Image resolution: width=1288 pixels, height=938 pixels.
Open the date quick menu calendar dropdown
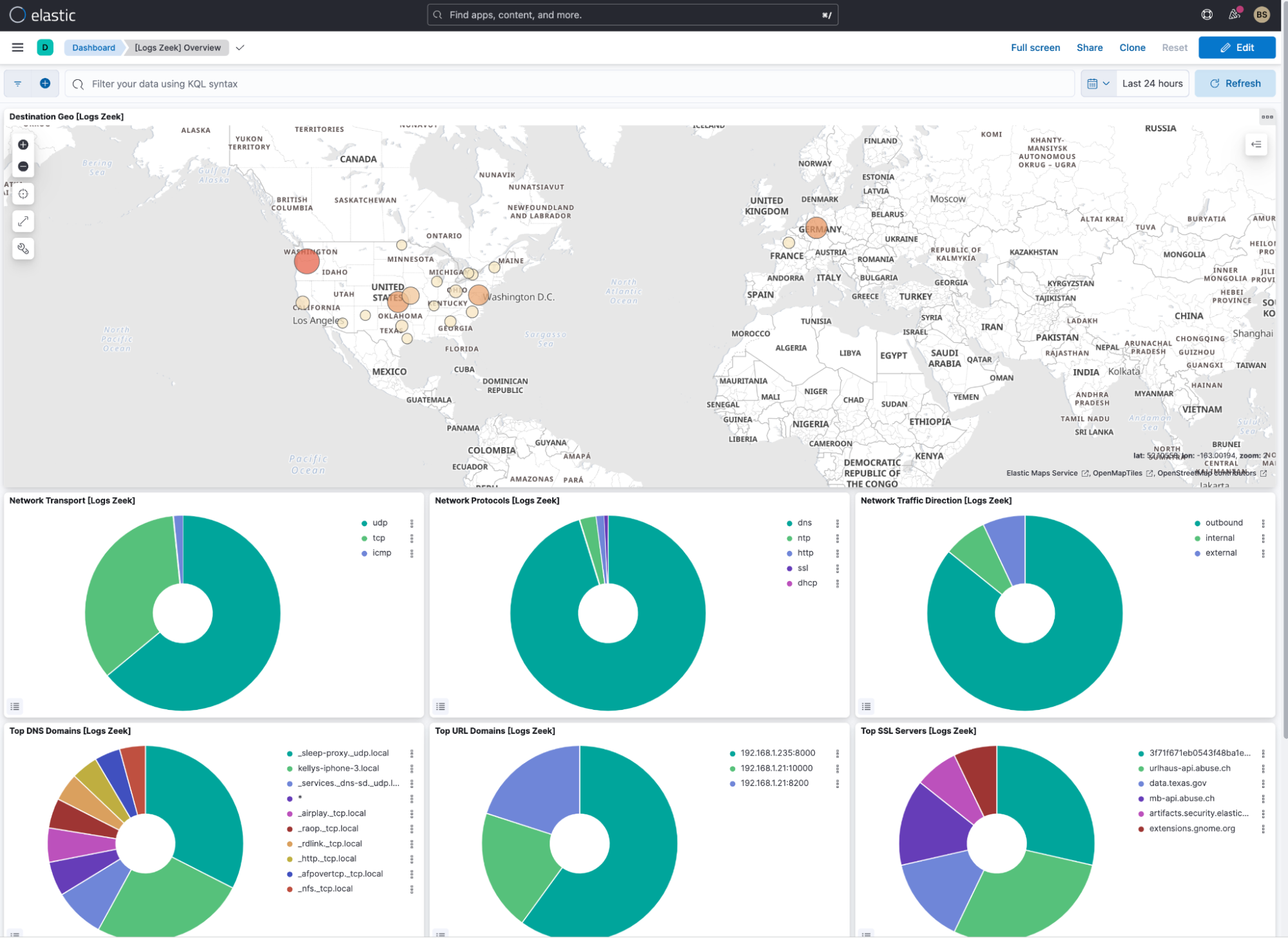pos(1098,84)
